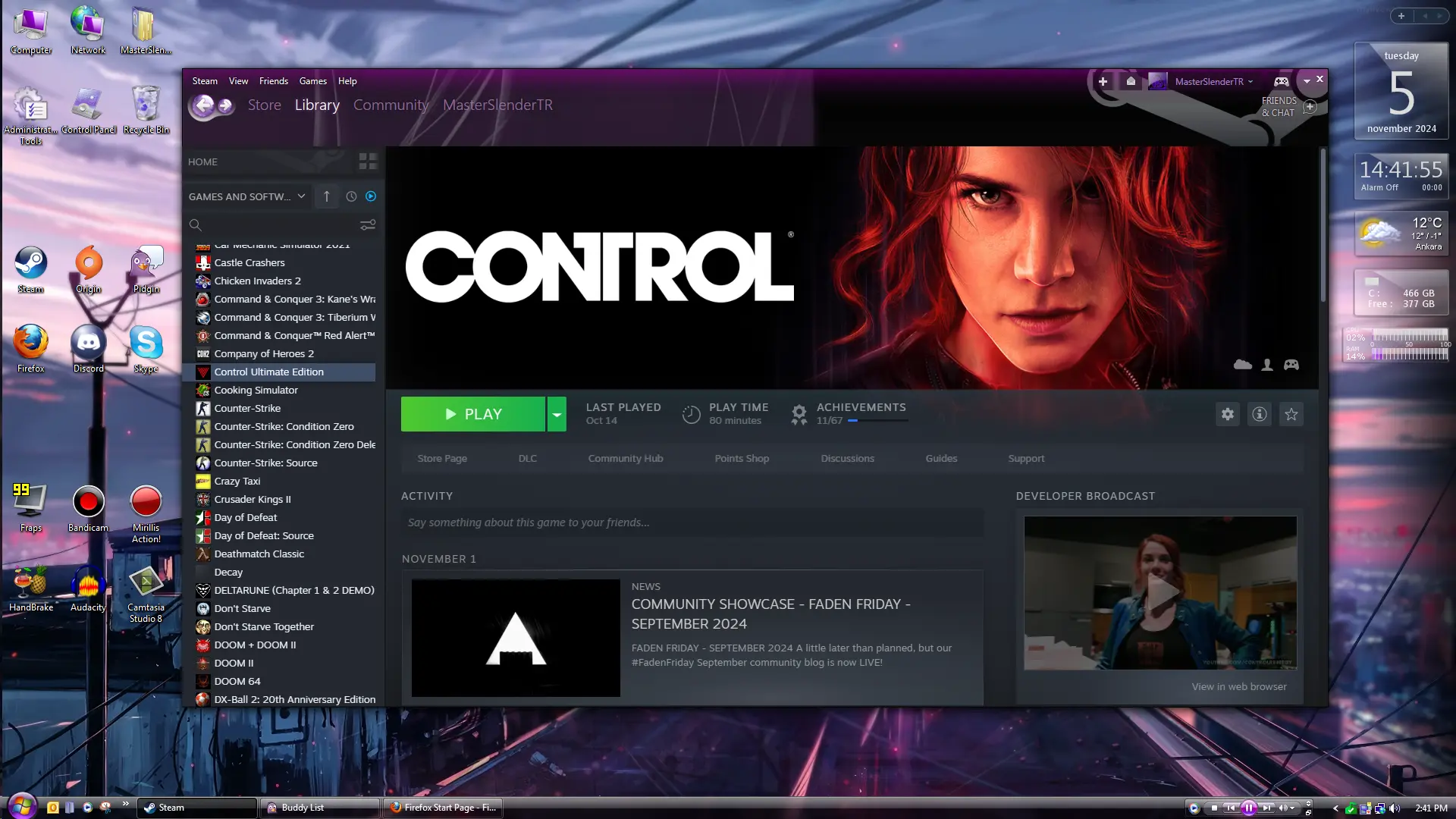
Task: Open advanced library filters icon
Action: (x=368, y=225)
